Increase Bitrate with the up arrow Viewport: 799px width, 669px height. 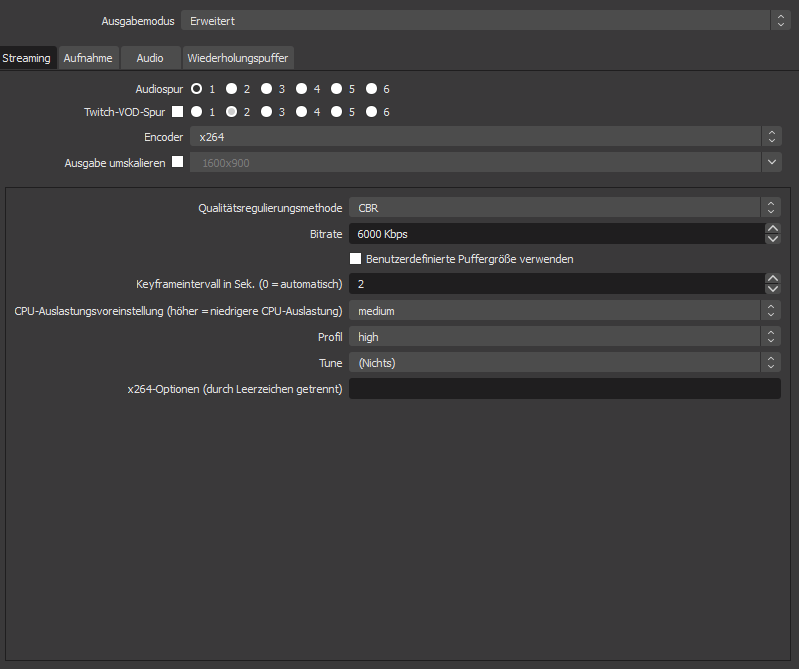coord(773,228)
